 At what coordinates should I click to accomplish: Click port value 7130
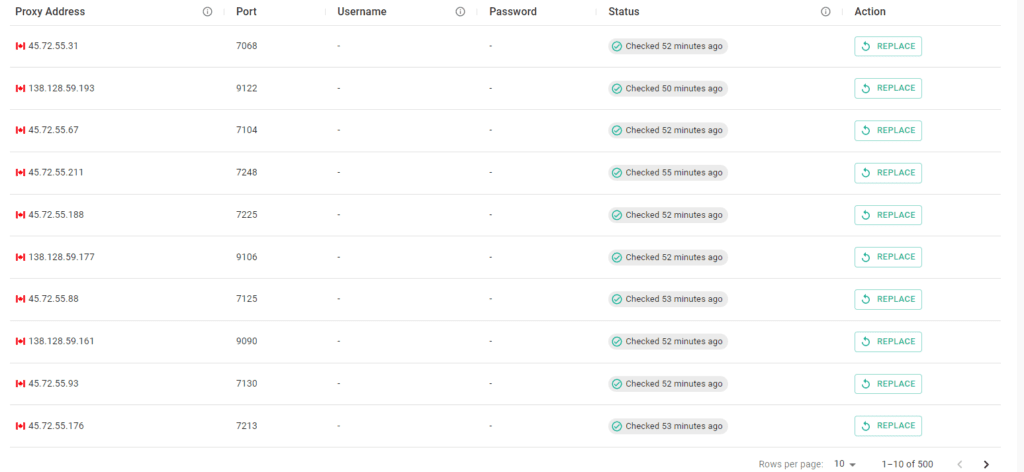[x=247, y=384]
